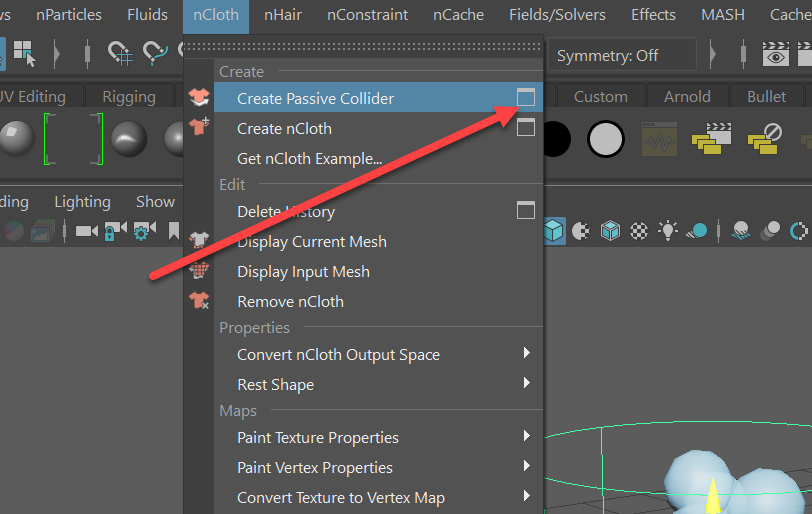Open the nHair menu
The width and height of the screenshot is (812, 514).
(x=283, y=15)
